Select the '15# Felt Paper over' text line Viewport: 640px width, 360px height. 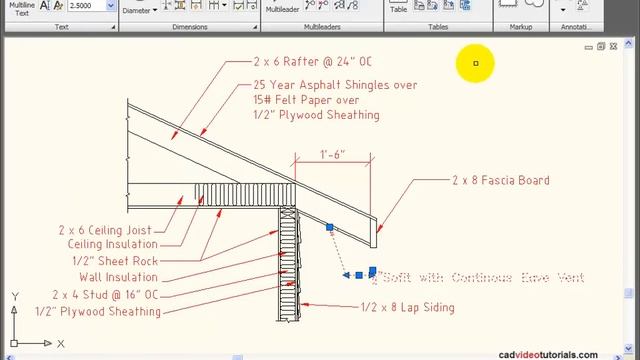306,100
